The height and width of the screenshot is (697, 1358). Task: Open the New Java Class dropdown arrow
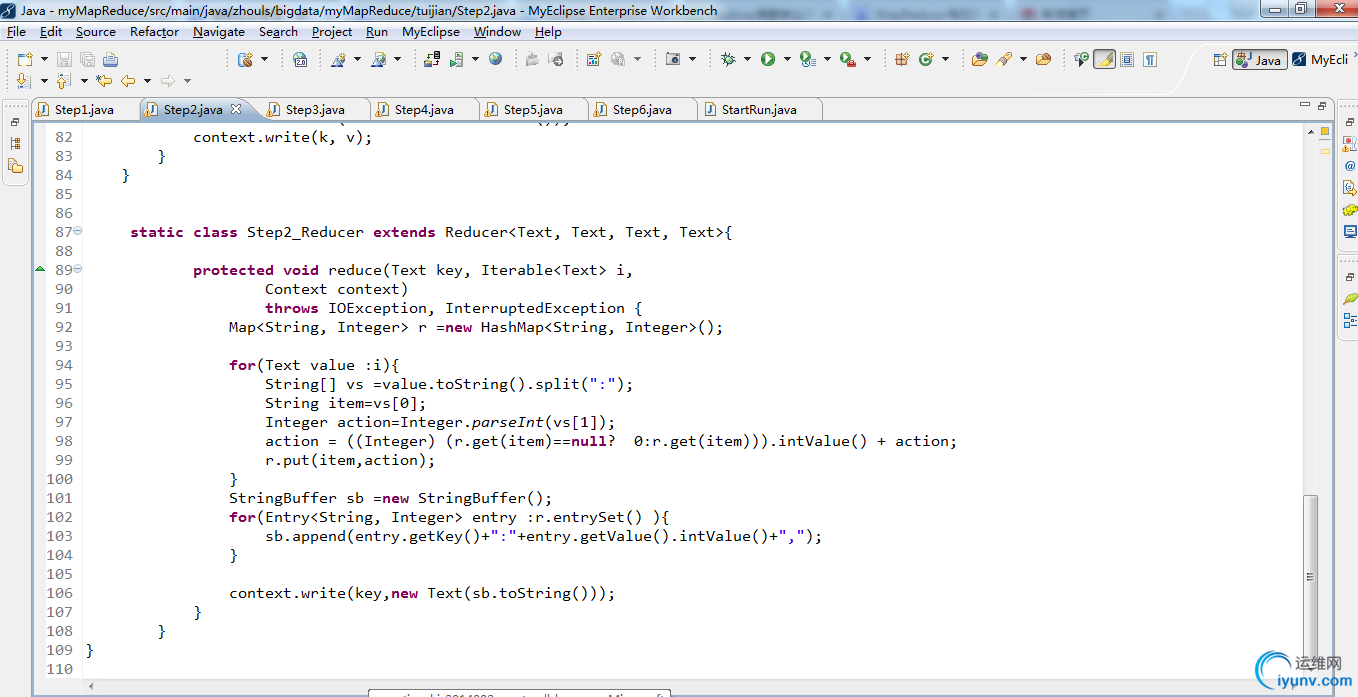point(946,59)
